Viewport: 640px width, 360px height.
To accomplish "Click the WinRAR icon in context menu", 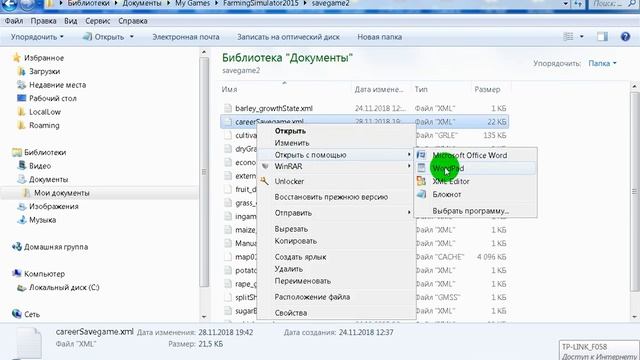I will click(264, 166).
